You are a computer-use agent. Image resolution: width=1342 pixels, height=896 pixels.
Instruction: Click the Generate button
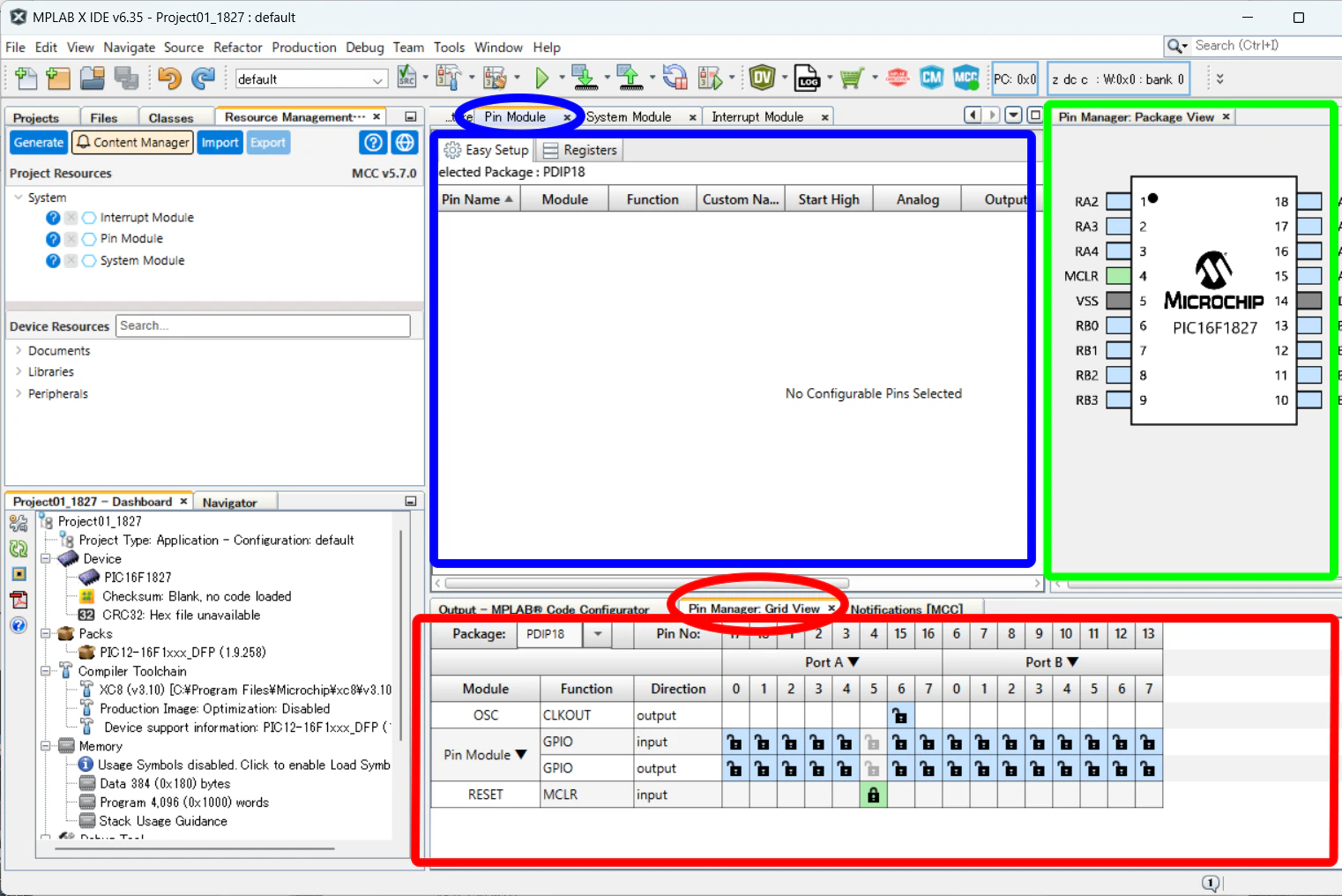pos(39,142)
